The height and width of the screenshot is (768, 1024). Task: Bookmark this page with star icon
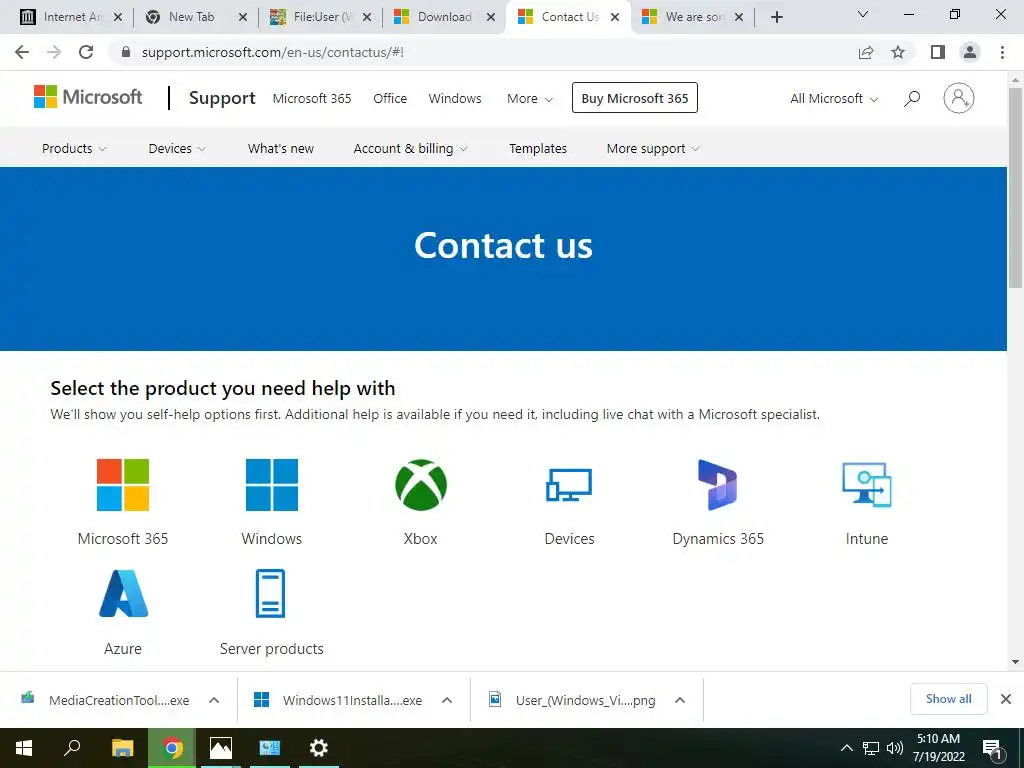click(898, 52)
